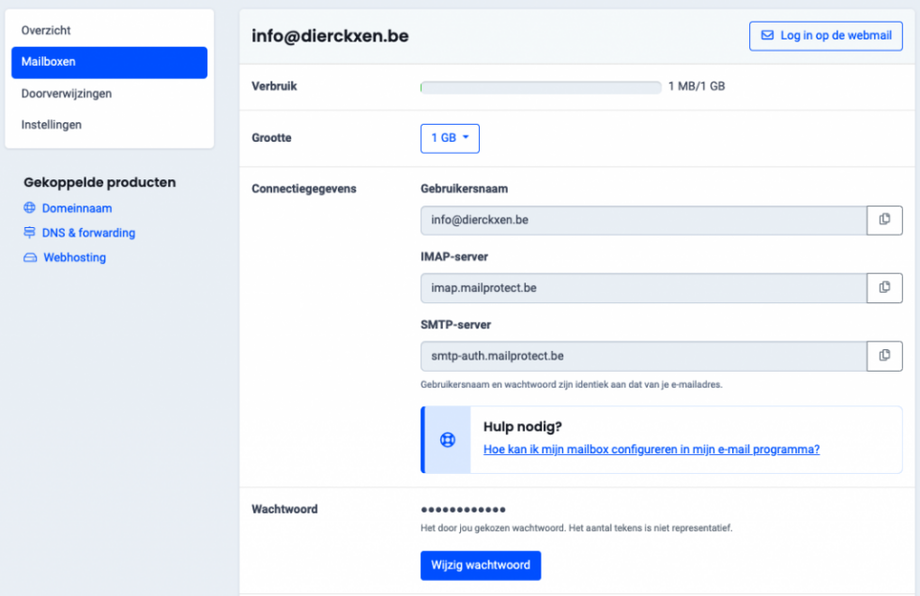The width and height of the screenshot is (920, 596).
Task: Open the mailbox configuration help link
Action: pos(651,449)
